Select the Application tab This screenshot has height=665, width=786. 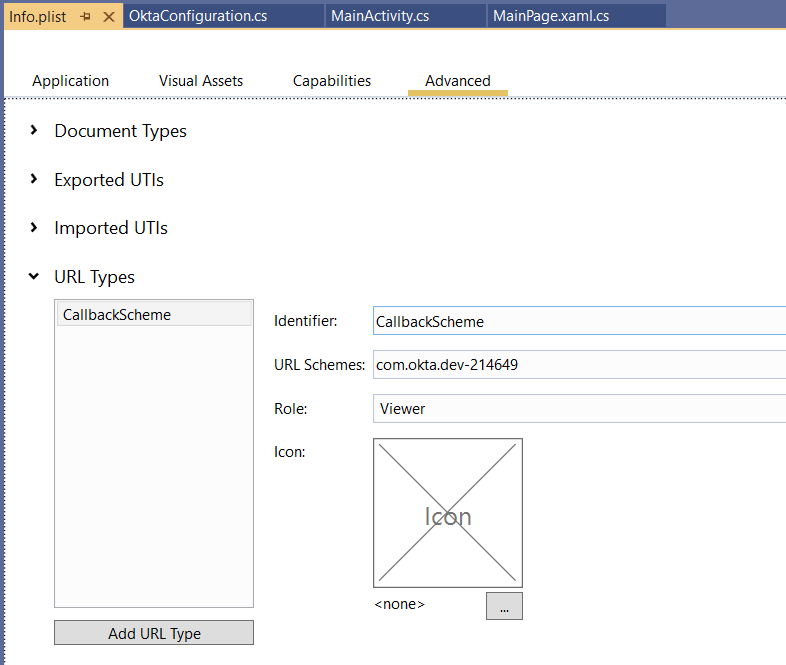click(x=71, y=81)
